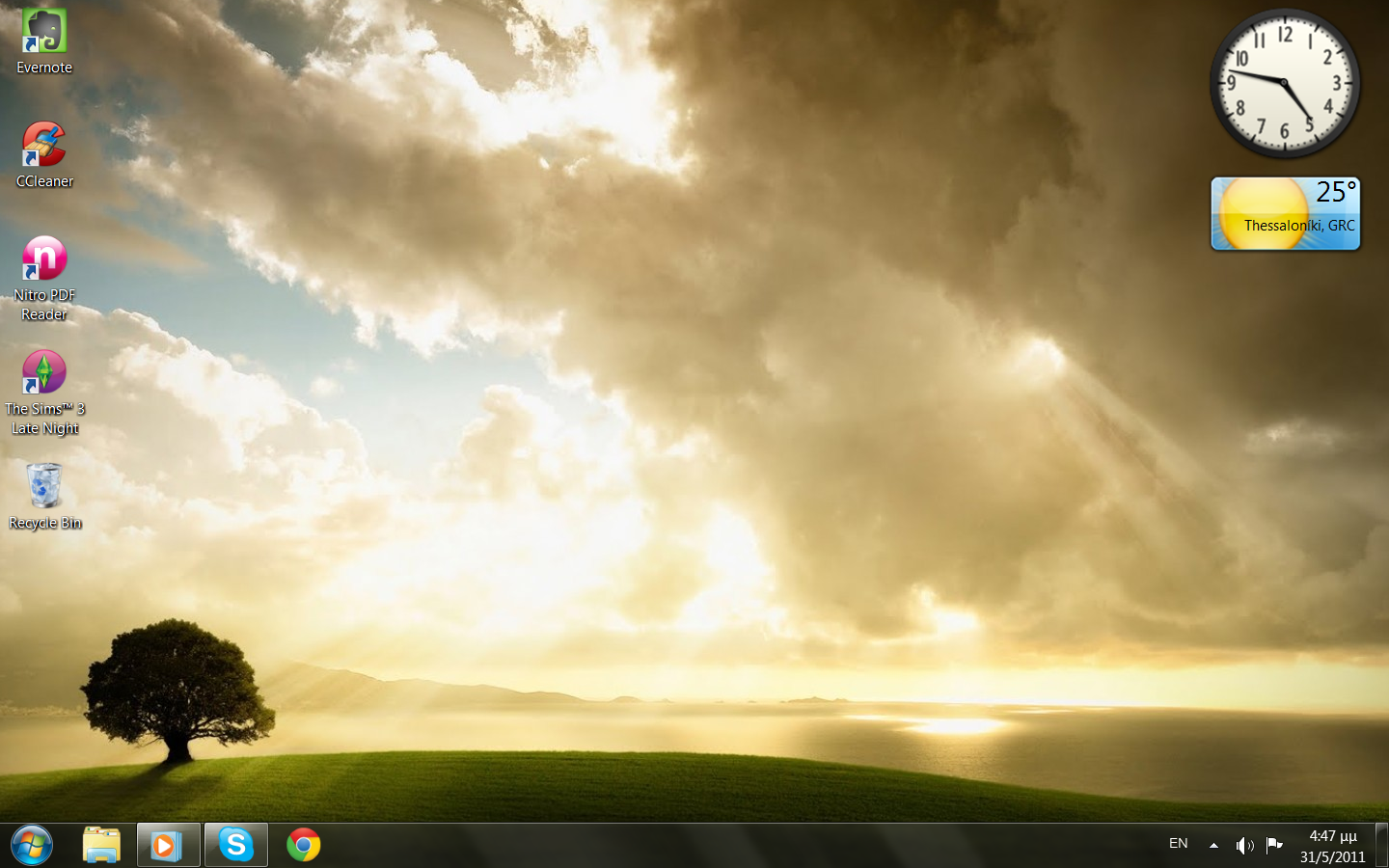The width and height of the screenshot is (1389, 868).
Task: Launch Google Chrome from the taskbar
Action: (304, 845)
